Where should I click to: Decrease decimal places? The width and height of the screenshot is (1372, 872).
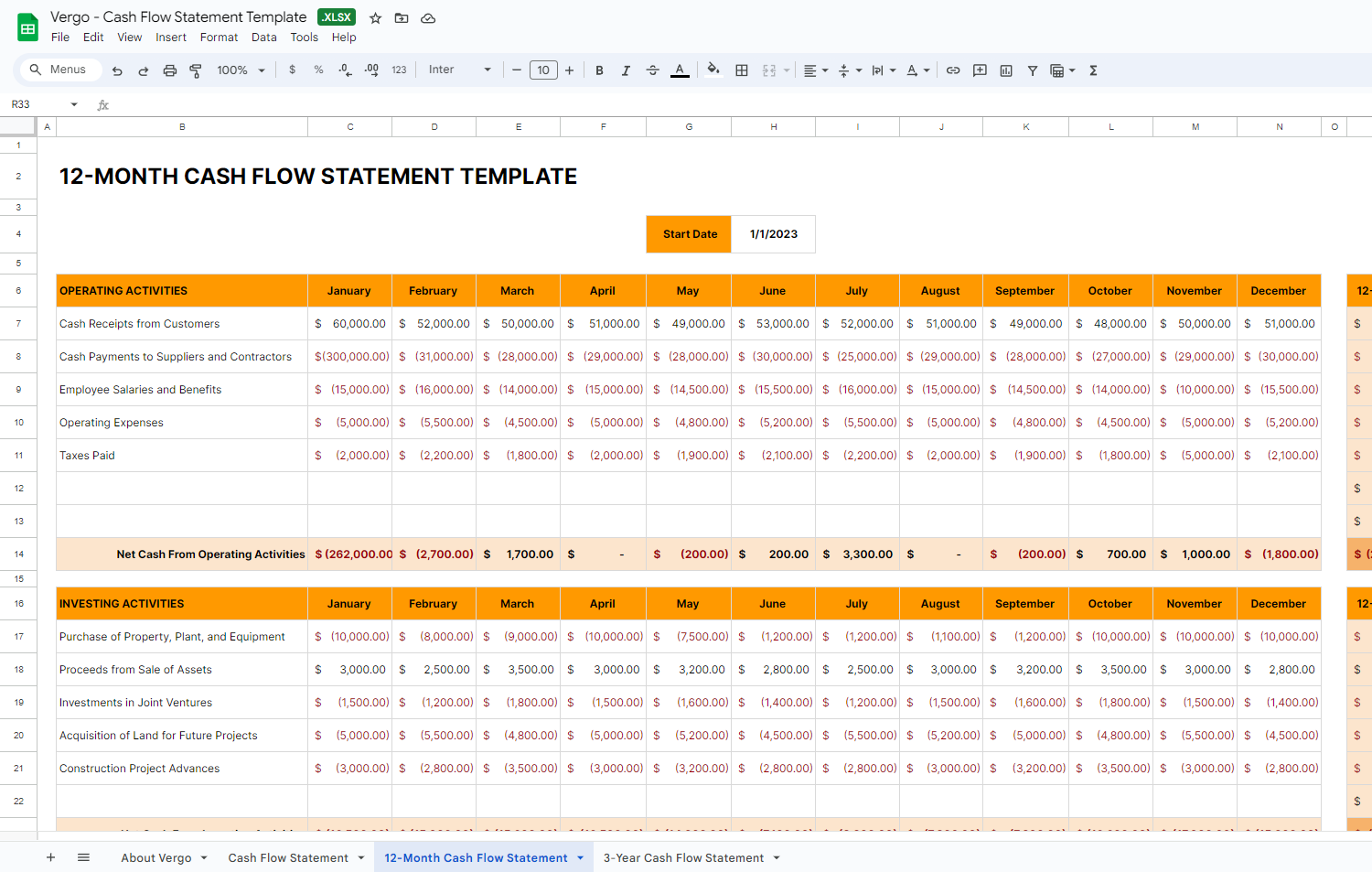(x=345, y=70)
